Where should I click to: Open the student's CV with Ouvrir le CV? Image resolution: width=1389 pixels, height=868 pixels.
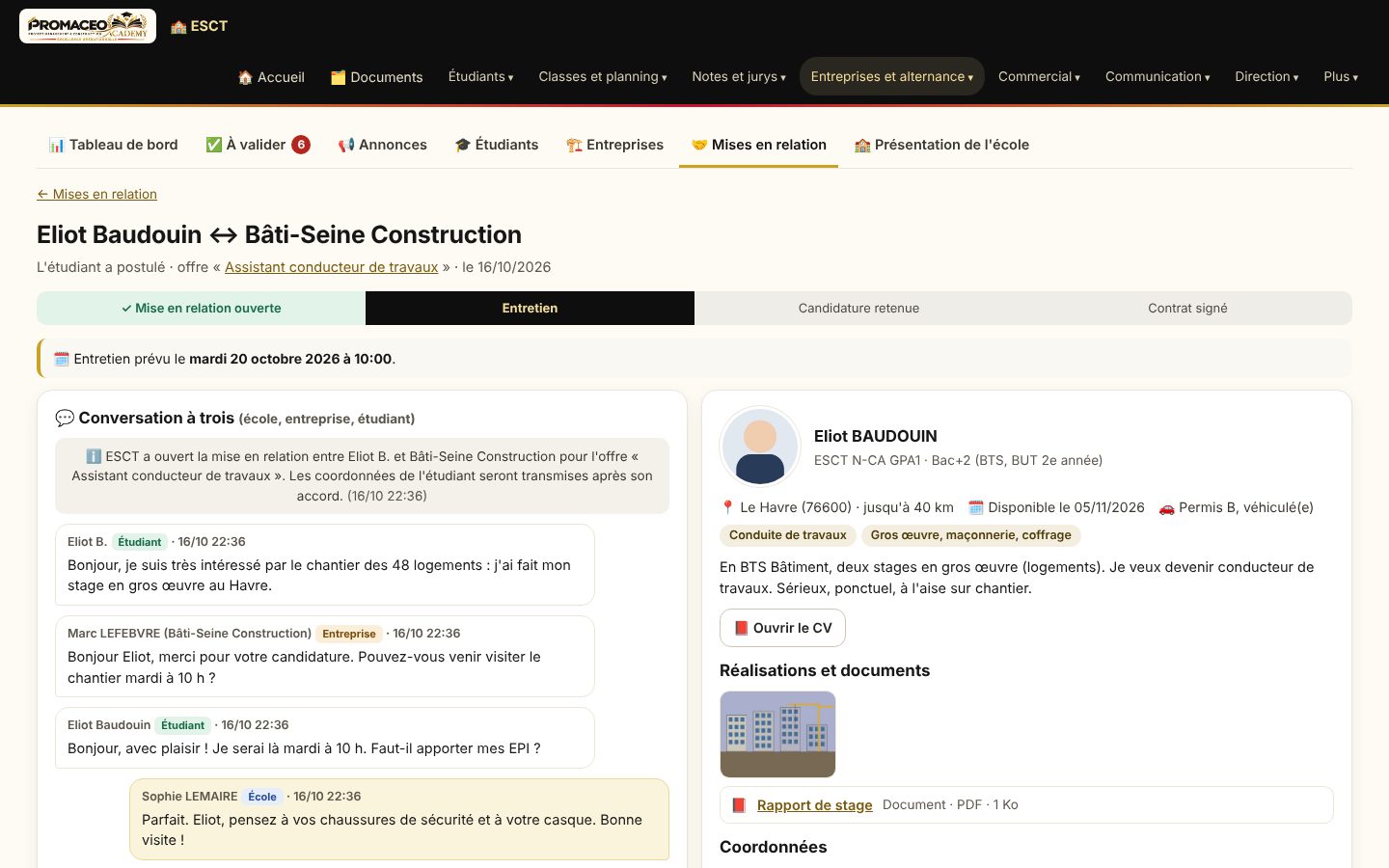coord(782,628)
